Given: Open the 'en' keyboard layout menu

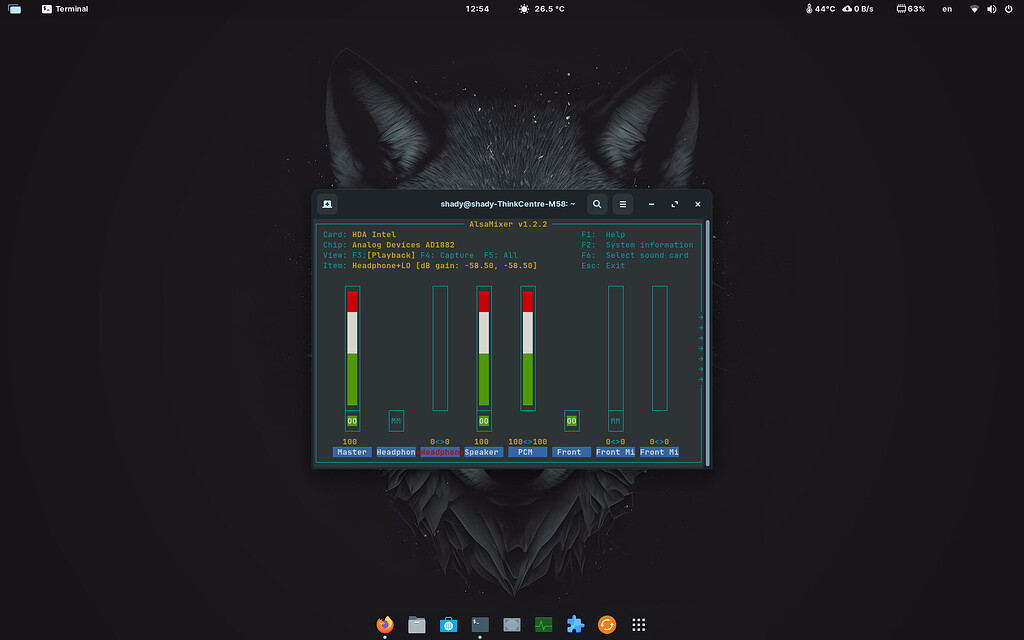Looking at the screenshot, I should [x=947, y=9].
